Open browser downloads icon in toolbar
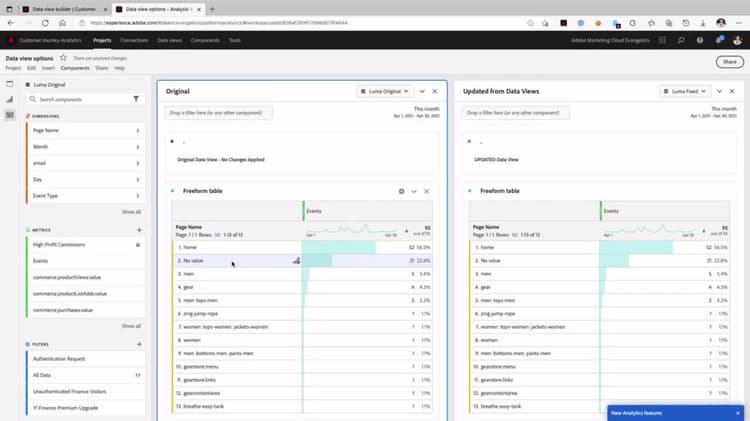Viewport: 750px width, 421px height. point(703,22)
